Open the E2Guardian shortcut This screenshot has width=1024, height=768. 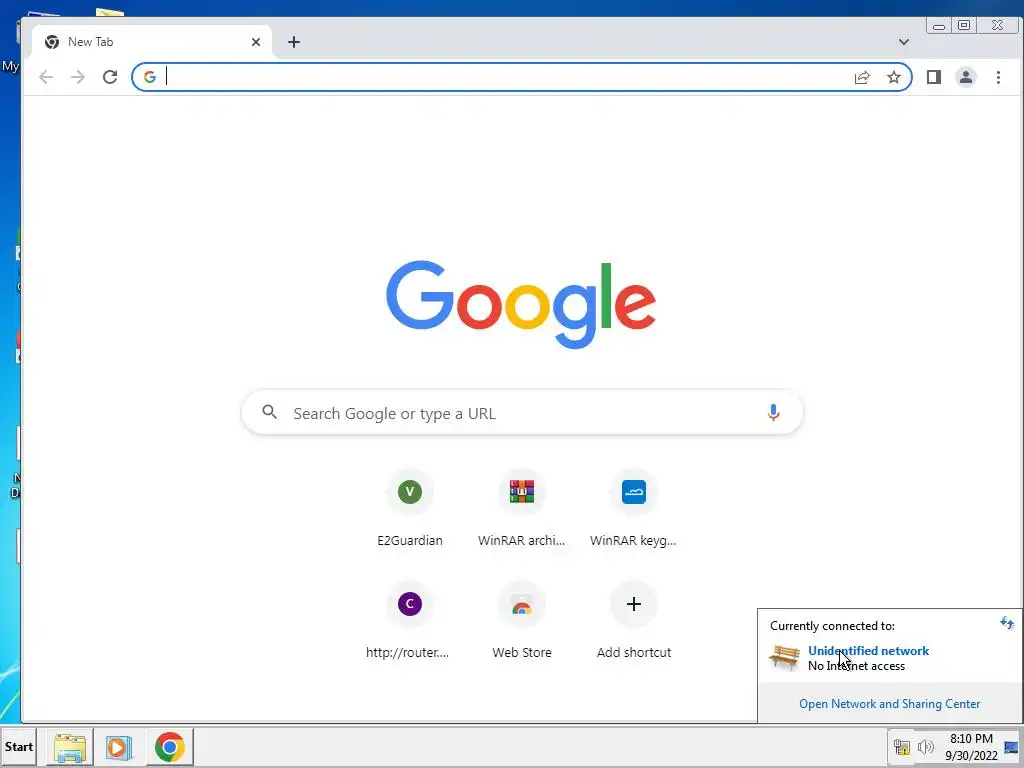[x=410, y=509]
